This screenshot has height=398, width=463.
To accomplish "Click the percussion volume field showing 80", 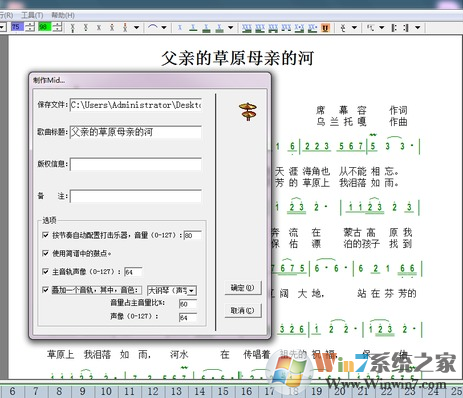I will click(x=192, y=235).
